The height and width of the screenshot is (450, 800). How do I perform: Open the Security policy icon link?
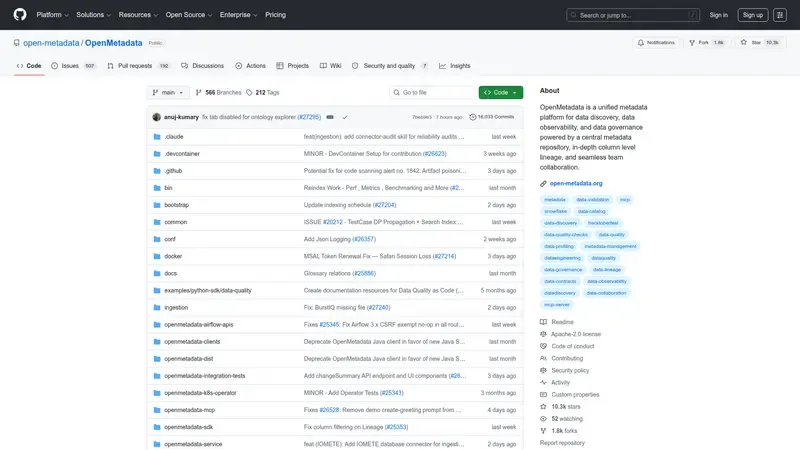point(543,370)
